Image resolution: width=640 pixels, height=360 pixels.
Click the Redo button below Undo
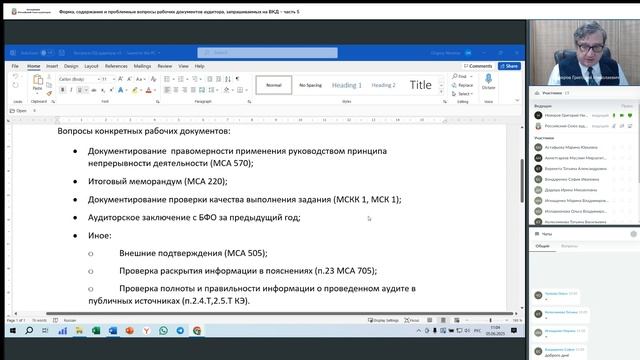tap(16, 85)
